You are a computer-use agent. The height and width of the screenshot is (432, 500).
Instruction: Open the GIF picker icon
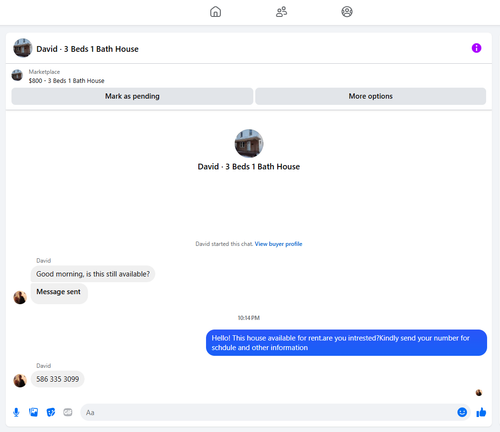pos(68,412)
